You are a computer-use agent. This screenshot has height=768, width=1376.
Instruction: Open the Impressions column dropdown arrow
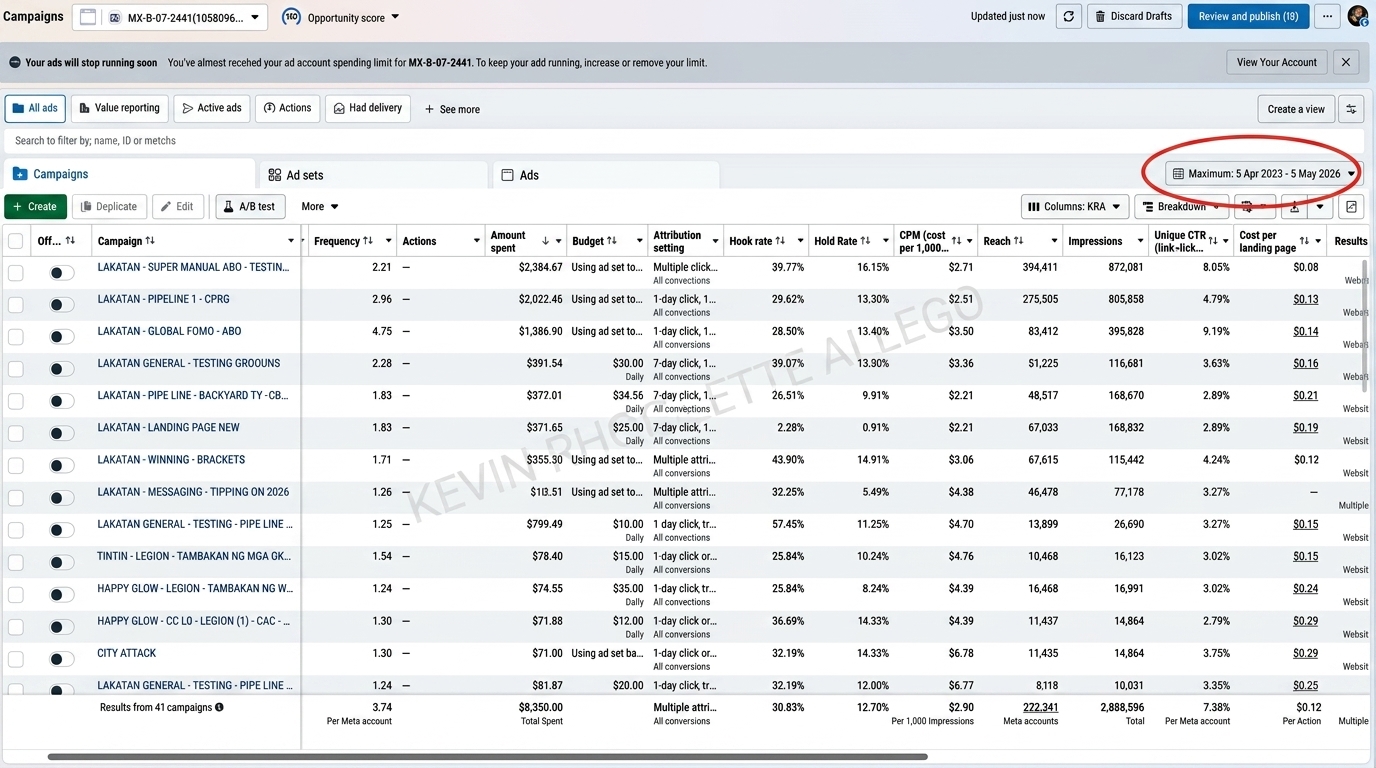[1138, 241]
